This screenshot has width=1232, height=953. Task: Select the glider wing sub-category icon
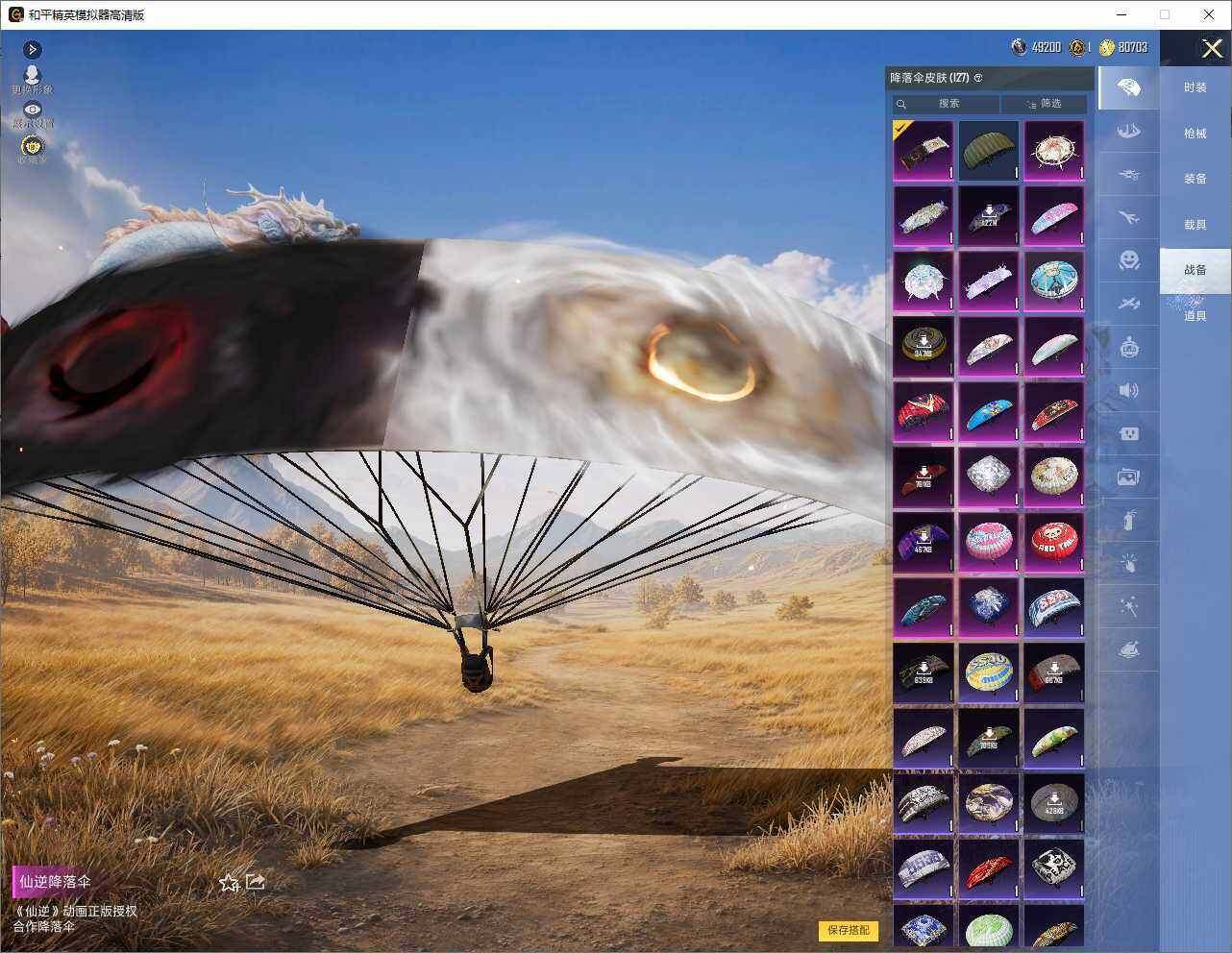pos(1128,131)
